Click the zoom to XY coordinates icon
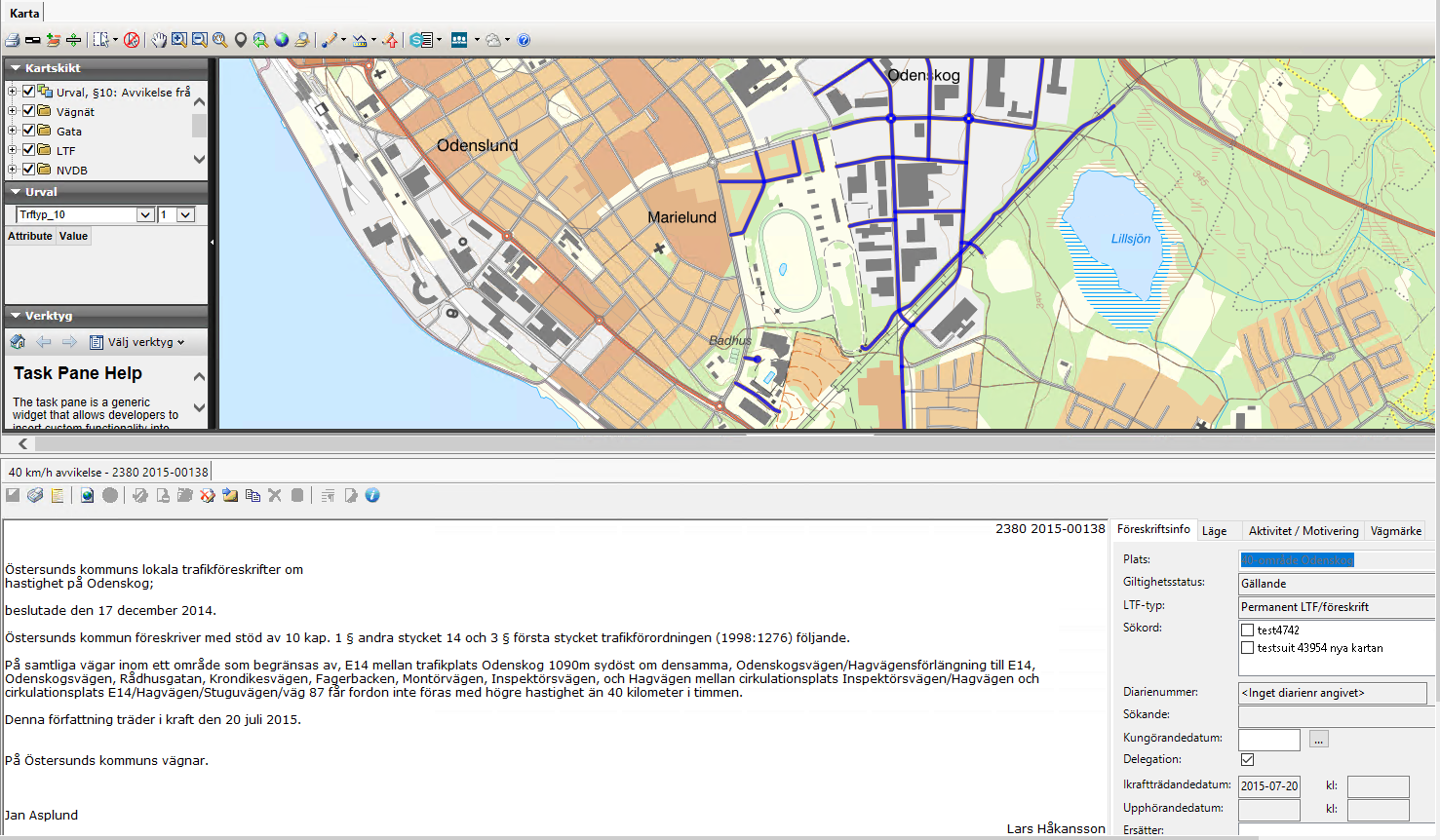The width and height of the screenshot is (1440, 840). click(220, 40)
